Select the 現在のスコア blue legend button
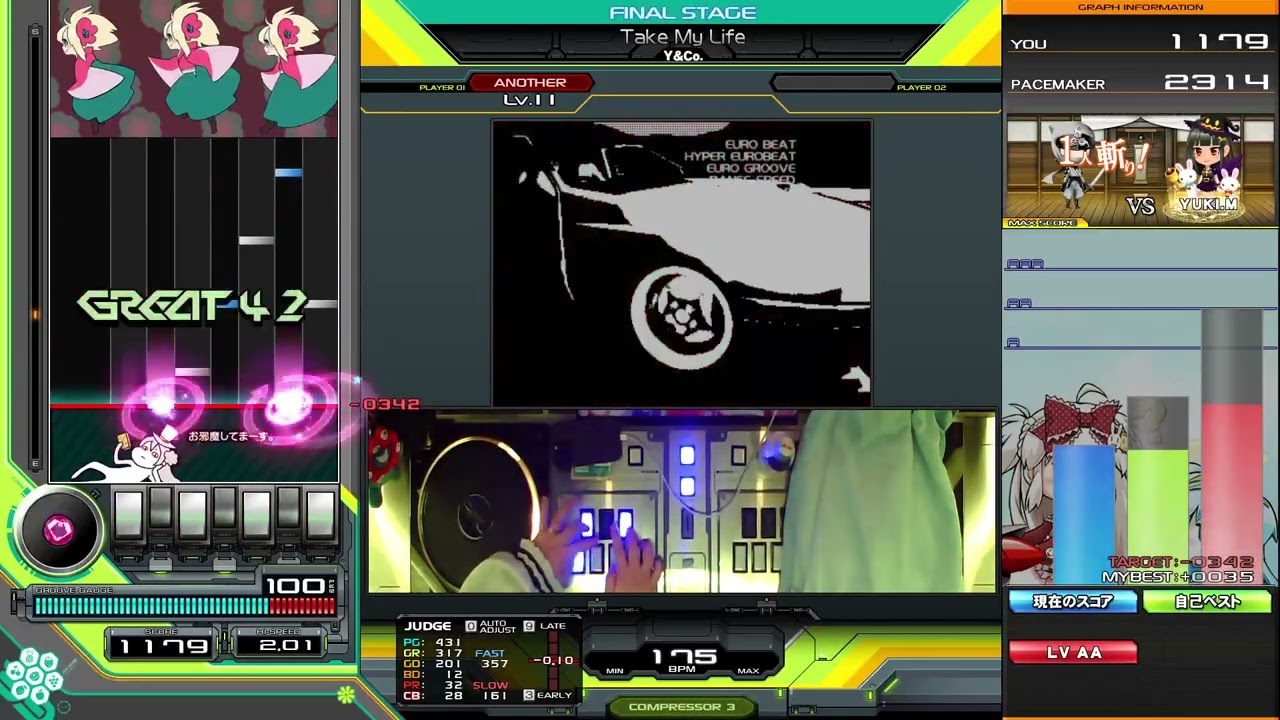Image resolution: width=1280 pixels, height=720 pixels. (1073, 601)
